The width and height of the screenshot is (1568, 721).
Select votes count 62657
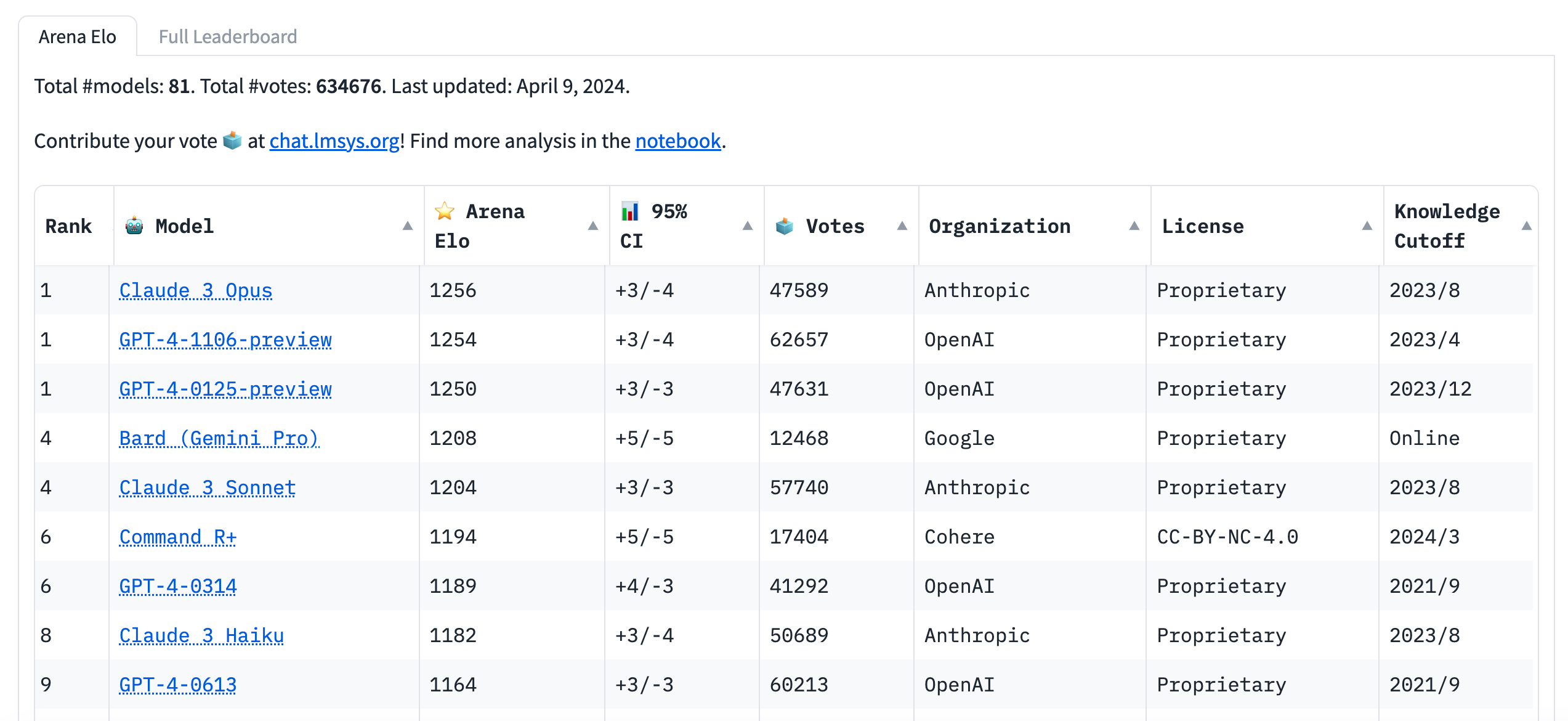tap(799, 340)
